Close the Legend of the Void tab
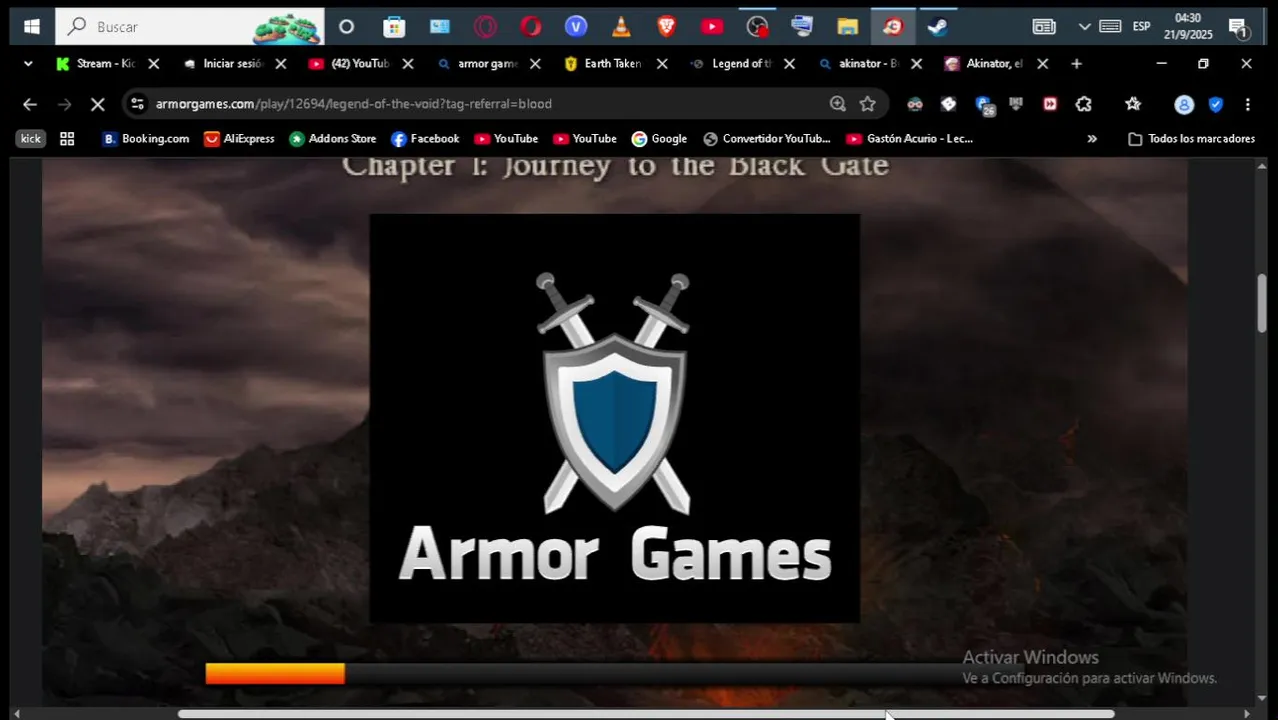Image resolution: width=1278 pixels, height=720 pixels. pos(789,64)
